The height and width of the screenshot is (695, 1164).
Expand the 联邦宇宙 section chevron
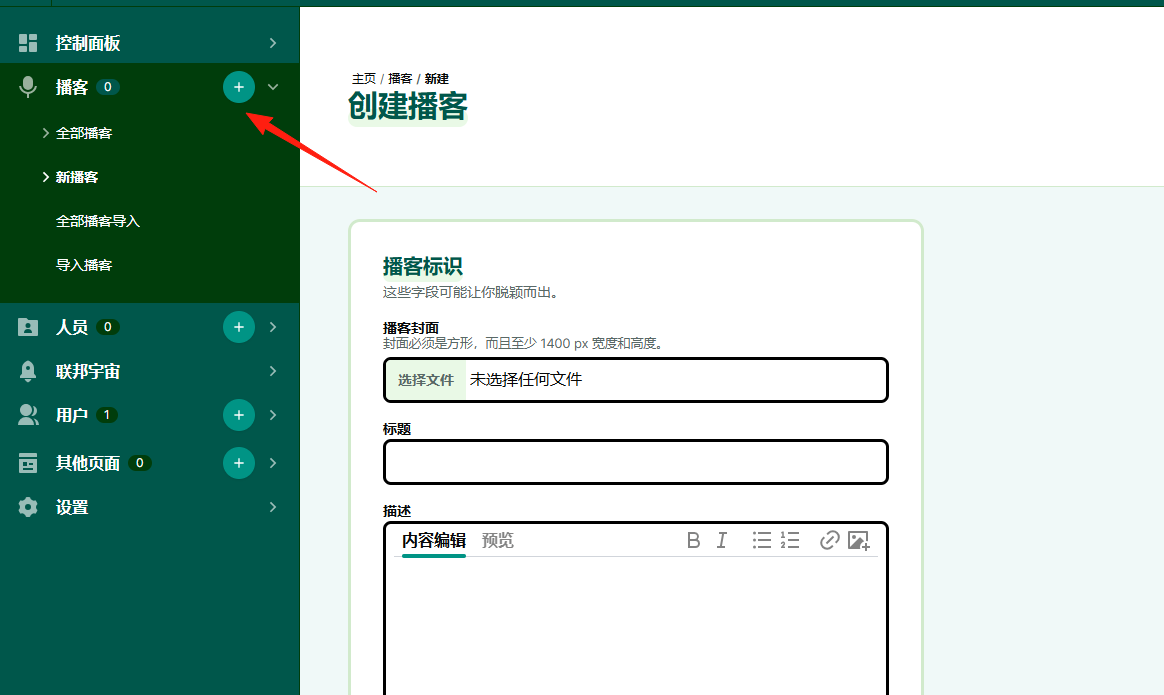click(272, 371)
